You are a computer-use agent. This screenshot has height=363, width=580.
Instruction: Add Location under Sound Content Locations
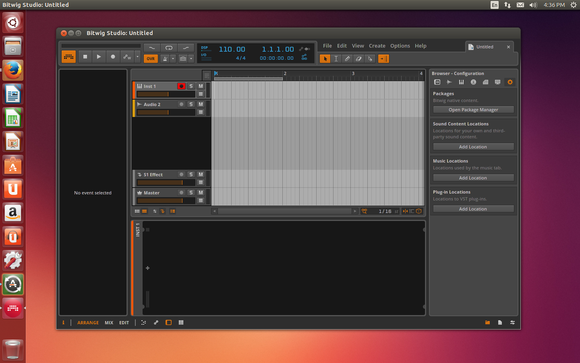pos(473,147)
